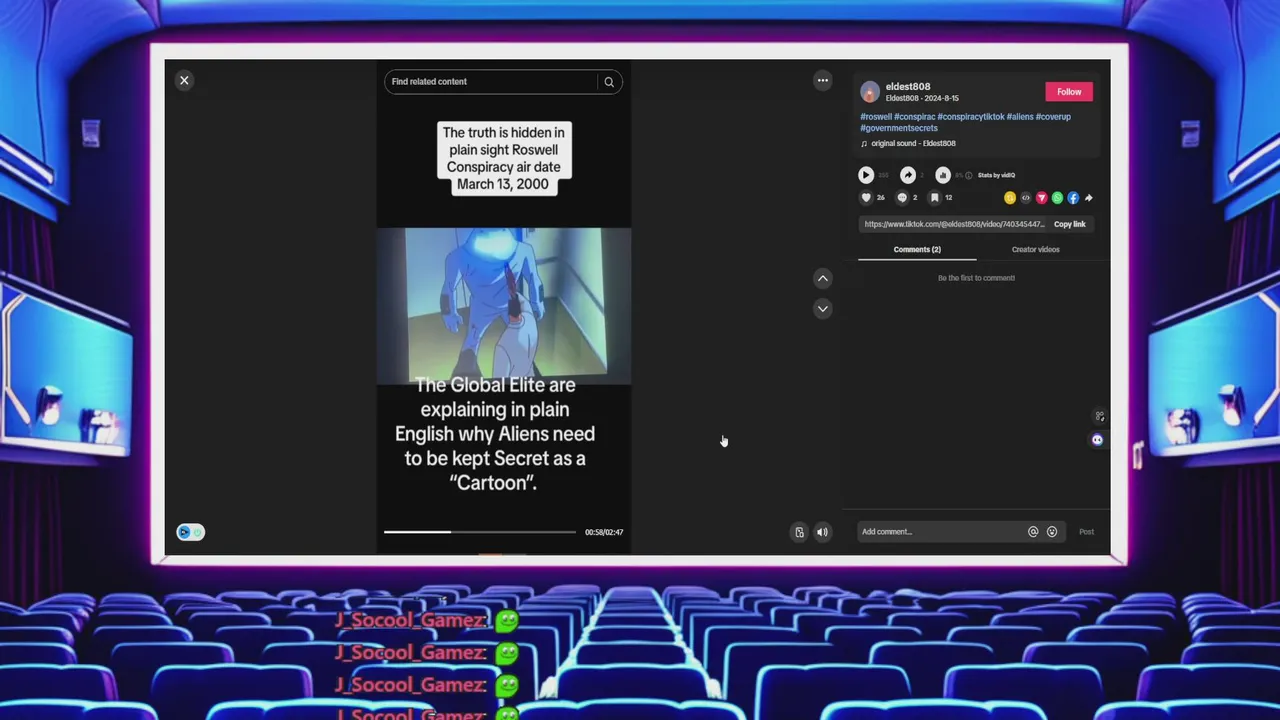Screen dimensions: 1280x720
Task: Click the eldest808 username
Action: 908,87
